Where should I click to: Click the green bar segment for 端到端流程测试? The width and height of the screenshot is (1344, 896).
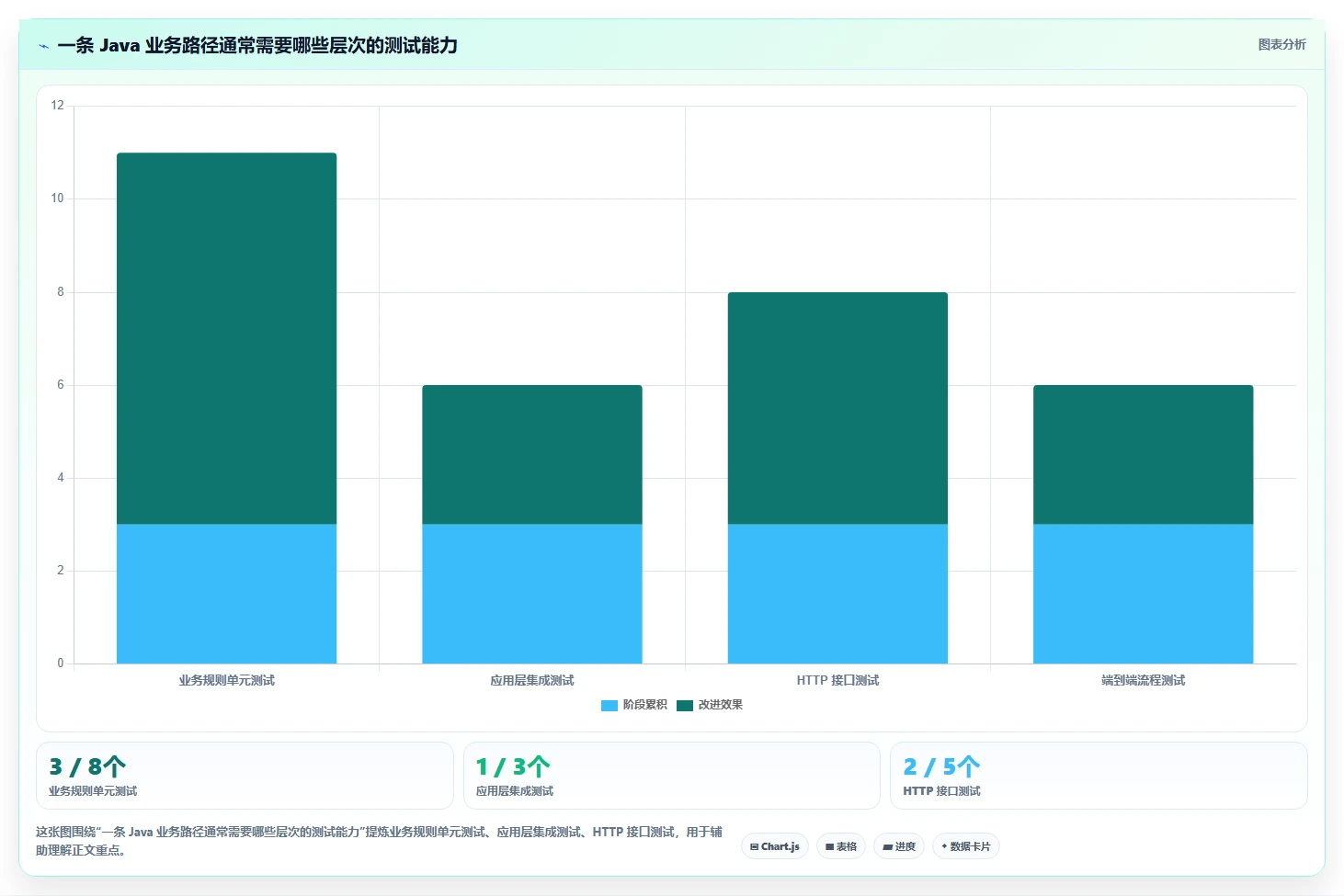point(1143,455)
